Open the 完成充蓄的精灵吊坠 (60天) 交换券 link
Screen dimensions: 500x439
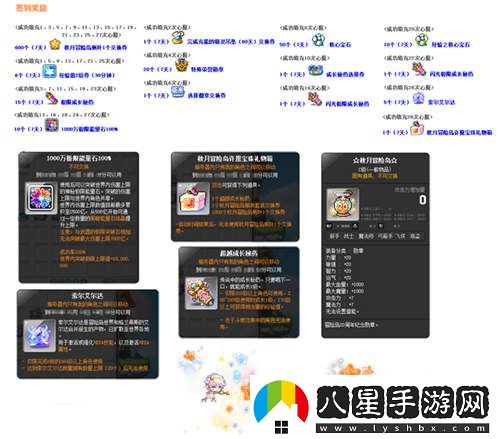click(231, 42)
